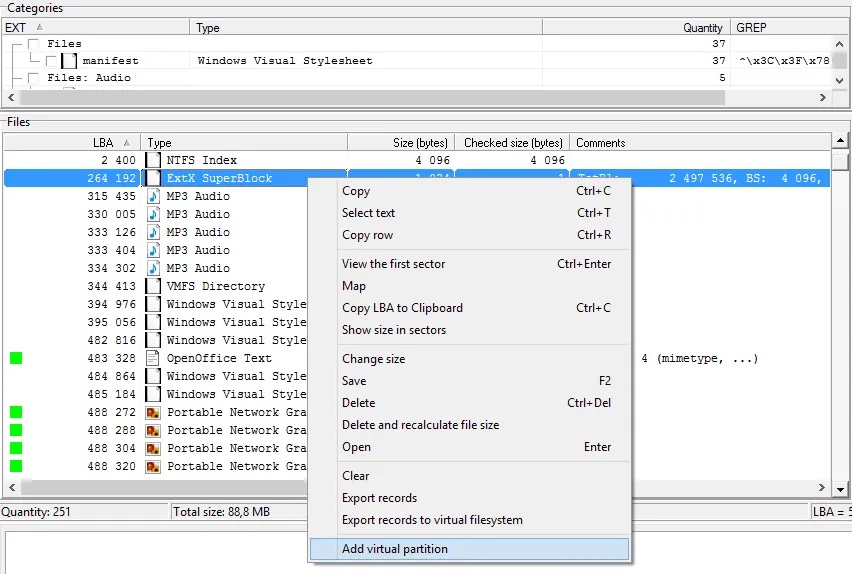Click VMFS Directory file type icon
Image resolution: width=852 pixels, height=574 pixels.
pyautogui.click(x=153, y=286)
